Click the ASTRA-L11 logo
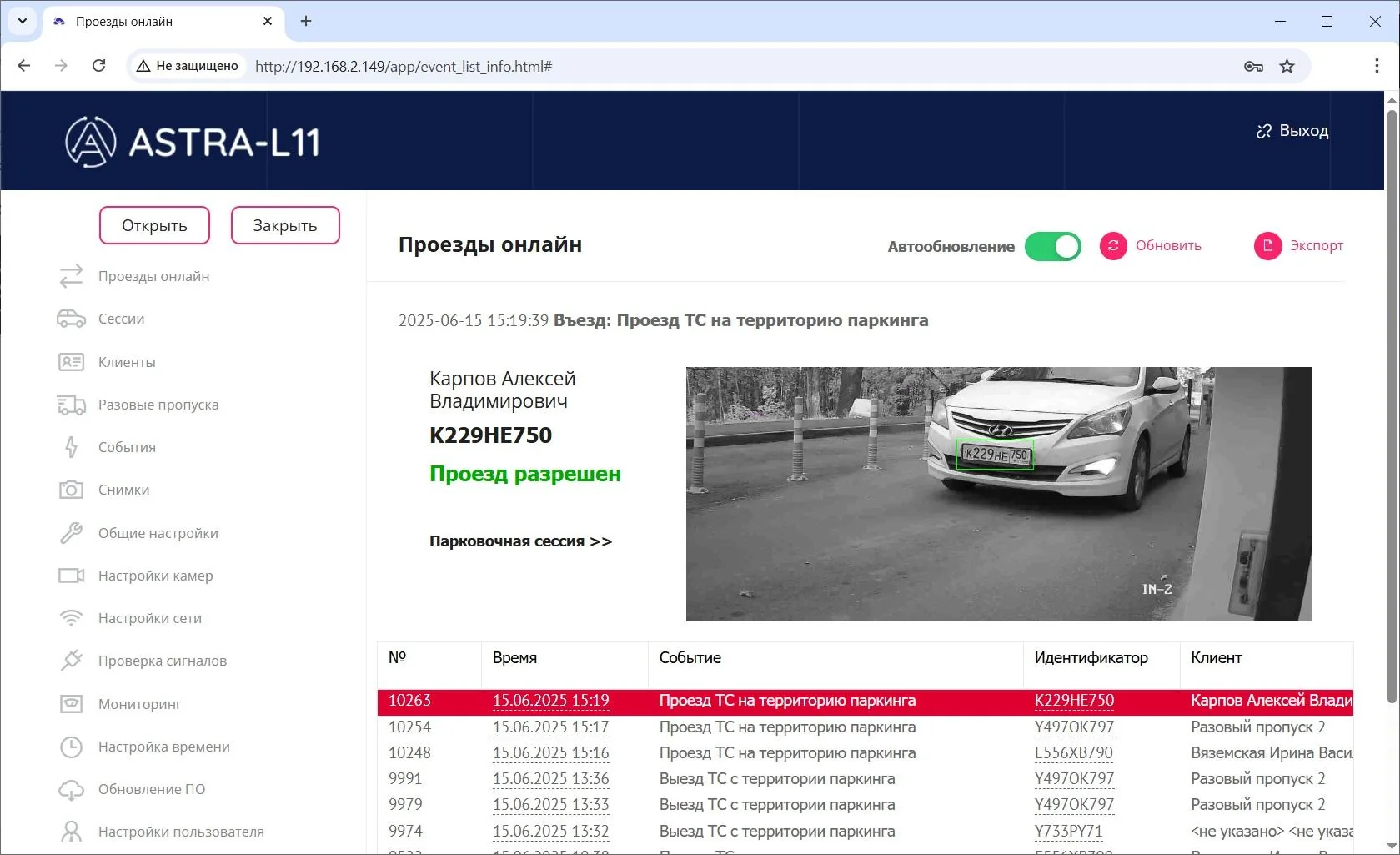Screen dimensions: 1400x855 pyautogui.click(x=193, y=142)
